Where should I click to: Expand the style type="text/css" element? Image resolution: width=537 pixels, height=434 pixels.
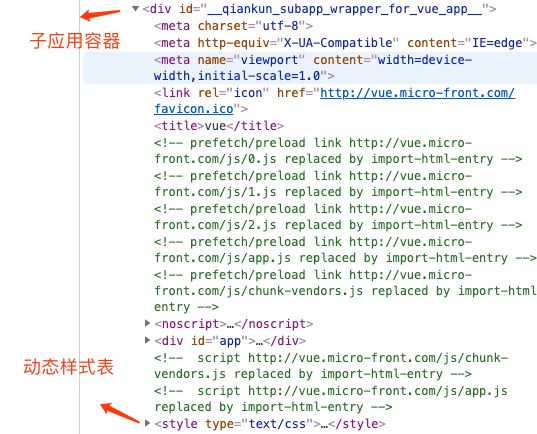pos(148,423)
